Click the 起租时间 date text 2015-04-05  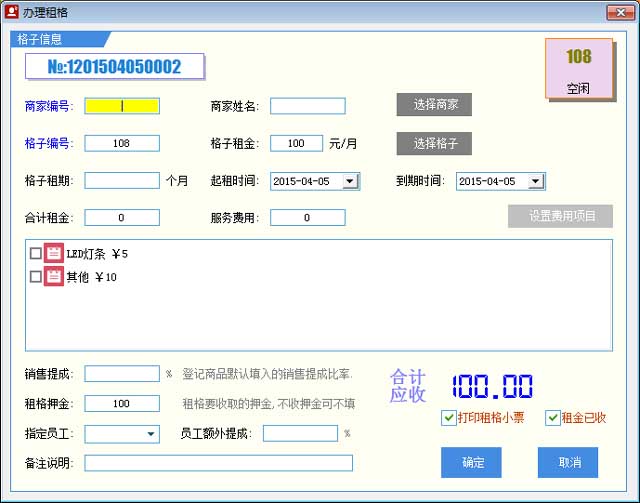(x=301, y=181)
